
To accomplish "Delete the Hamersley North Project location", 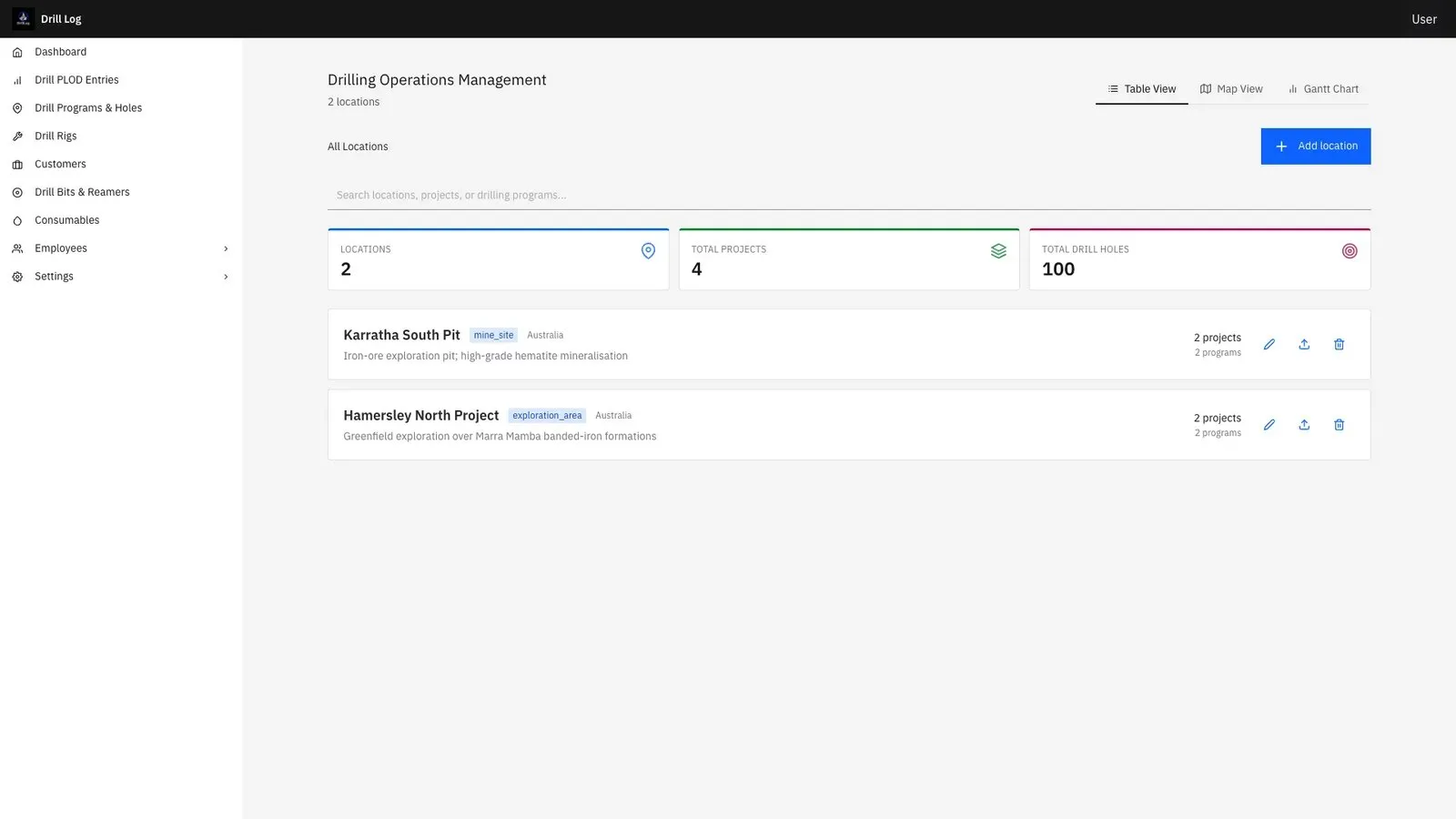I will click(x=1339, y=425).
